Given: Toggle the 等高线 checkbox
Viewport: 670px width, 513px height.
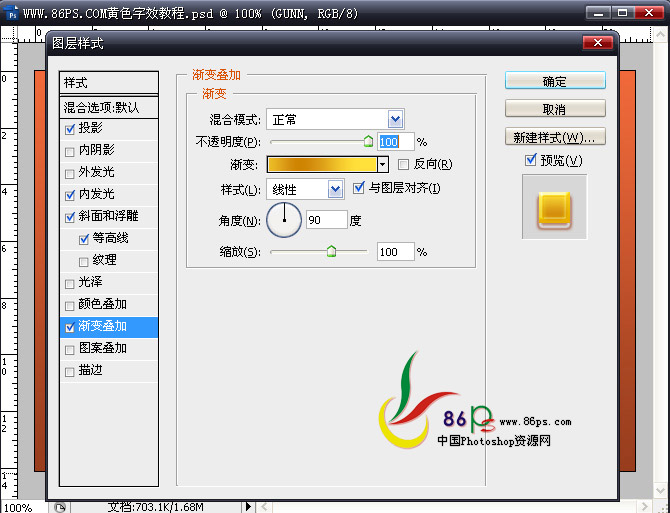Looking at the screenshot, I should click(84, 240).
